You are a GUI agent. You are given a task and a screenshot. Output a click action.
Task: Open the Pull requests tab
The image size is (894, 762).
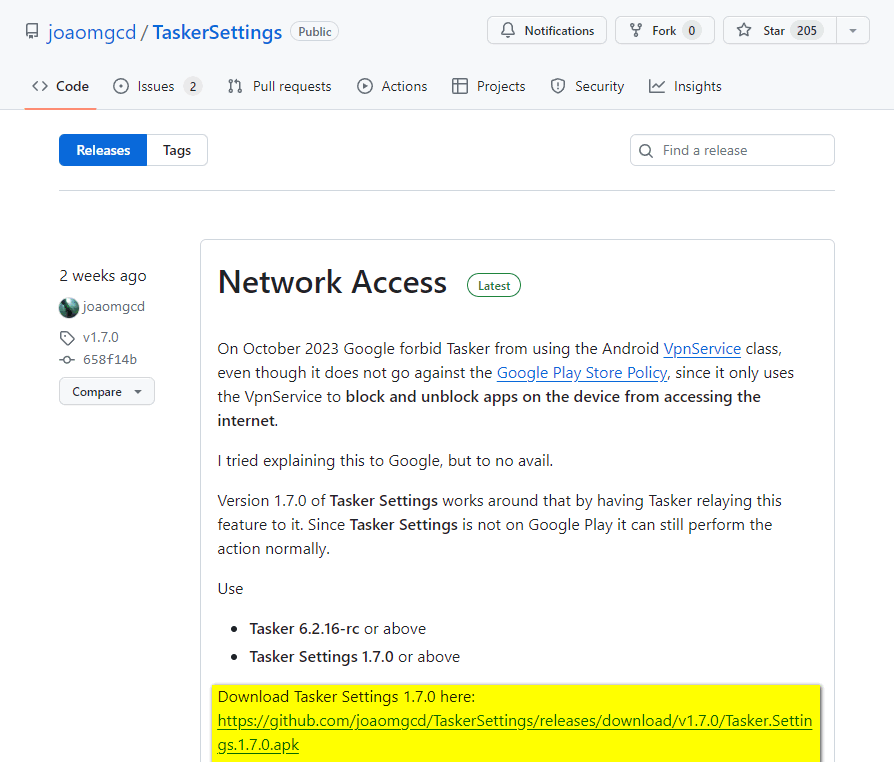point(279,86)
